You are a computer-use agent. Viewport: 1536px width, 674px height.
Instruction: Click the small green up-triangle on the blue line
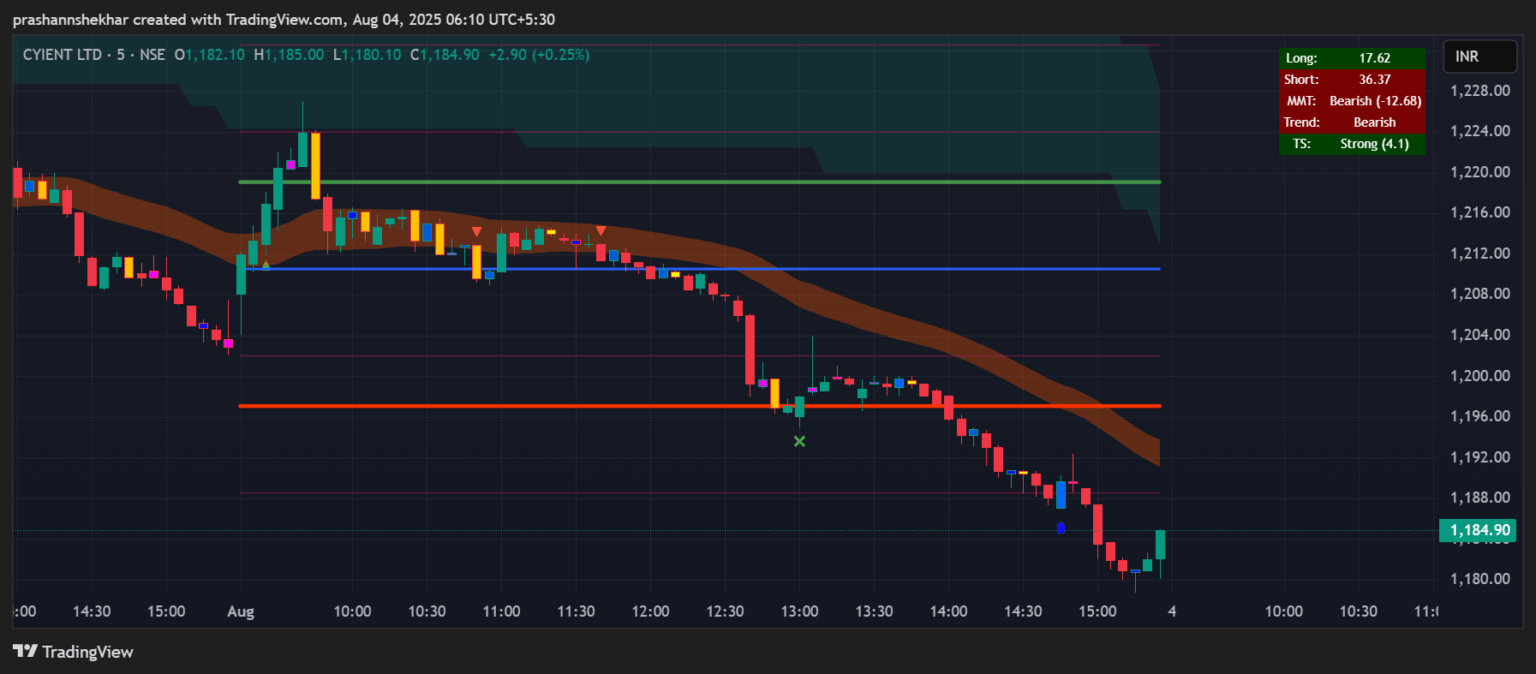tap(265, 264)
